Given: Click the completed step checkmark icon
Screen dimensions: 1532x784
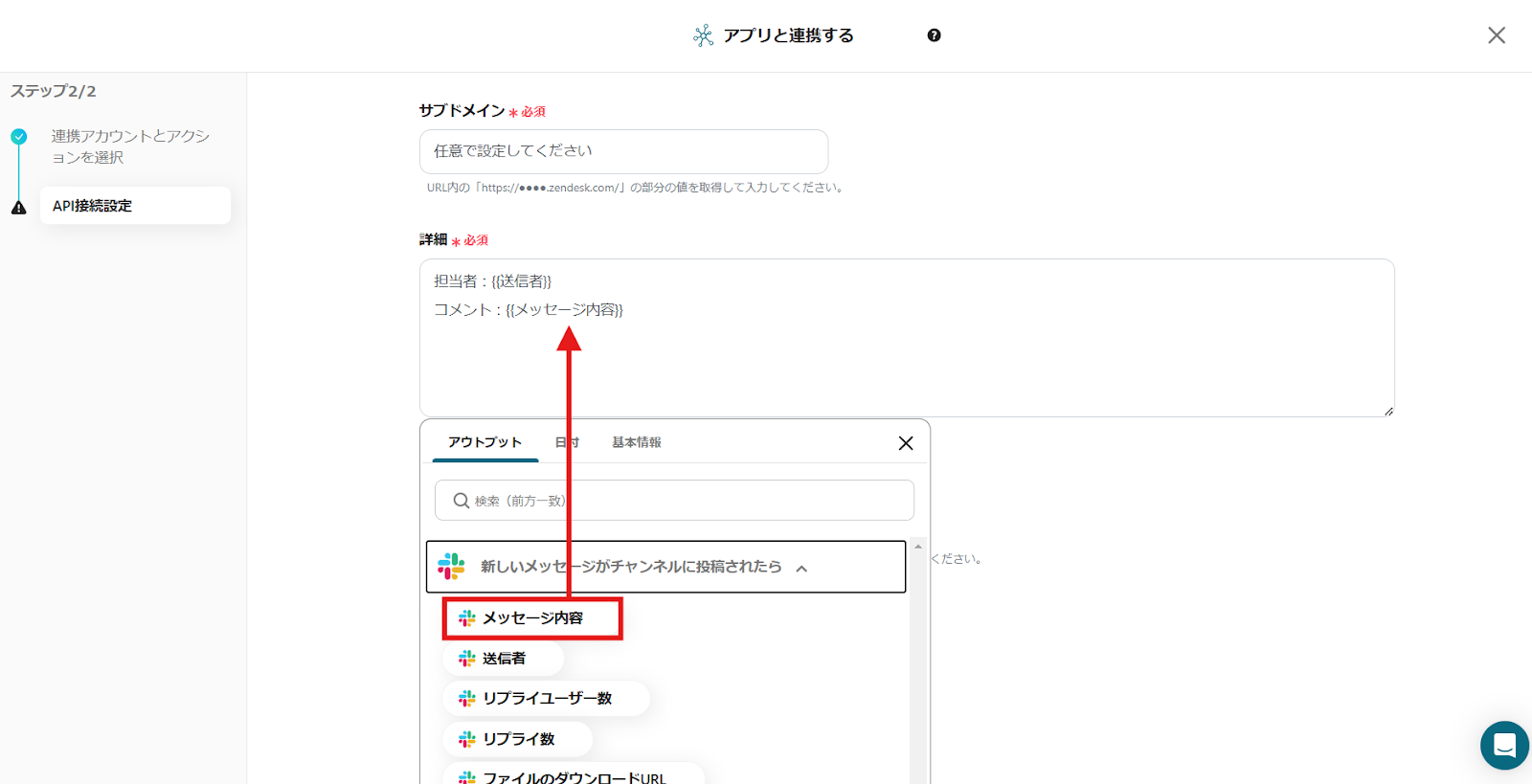Looking at the screenshot, I should click(19, 137).
